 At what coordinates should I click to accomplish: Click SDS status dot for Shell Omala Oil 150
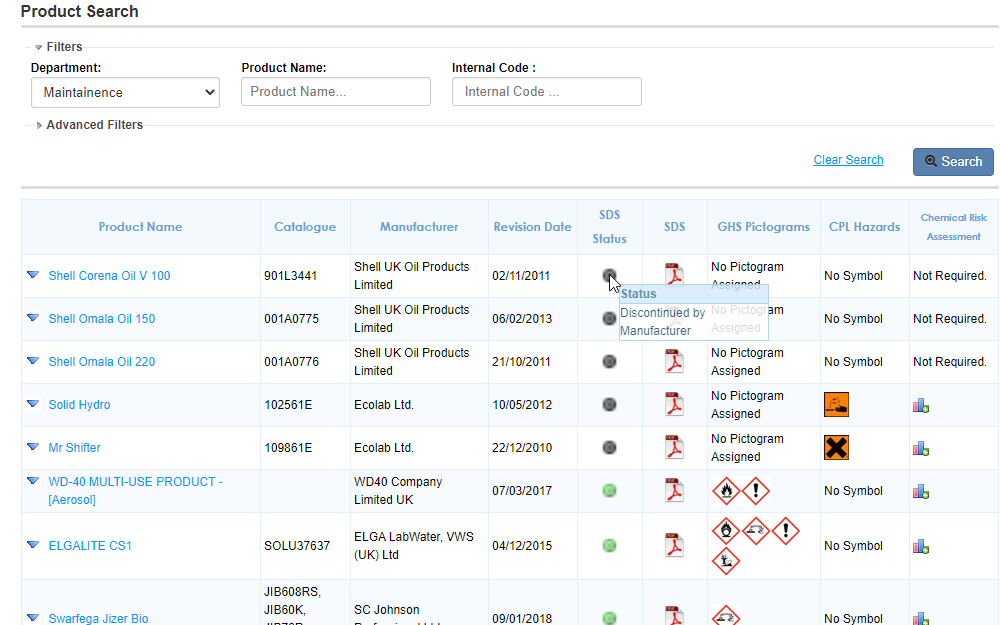pyautogui.click(x=609, y=318)
